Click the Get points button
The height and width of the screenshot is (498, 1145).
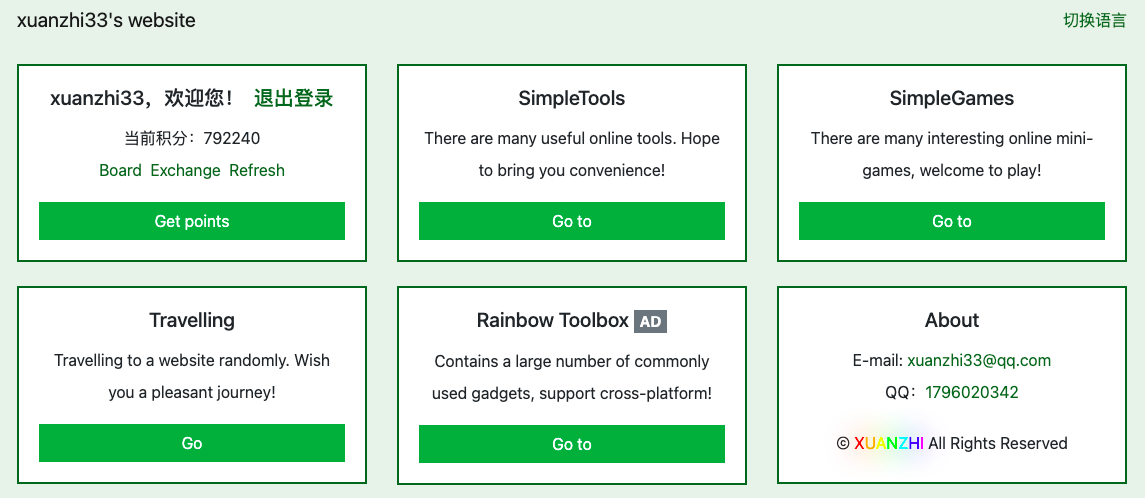(191, 221)
